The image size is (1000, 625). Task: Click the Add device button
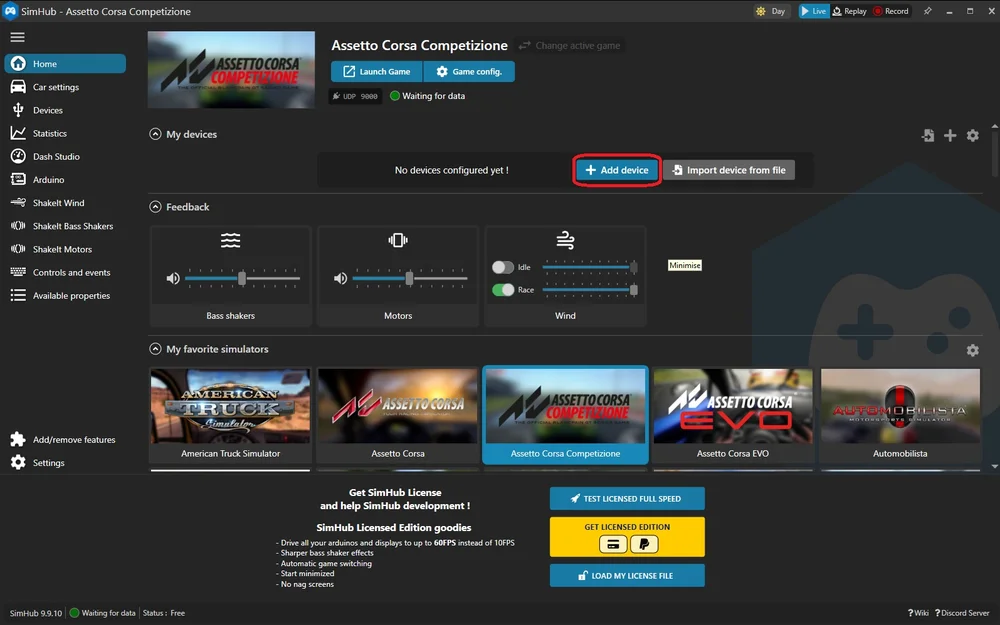617,170
